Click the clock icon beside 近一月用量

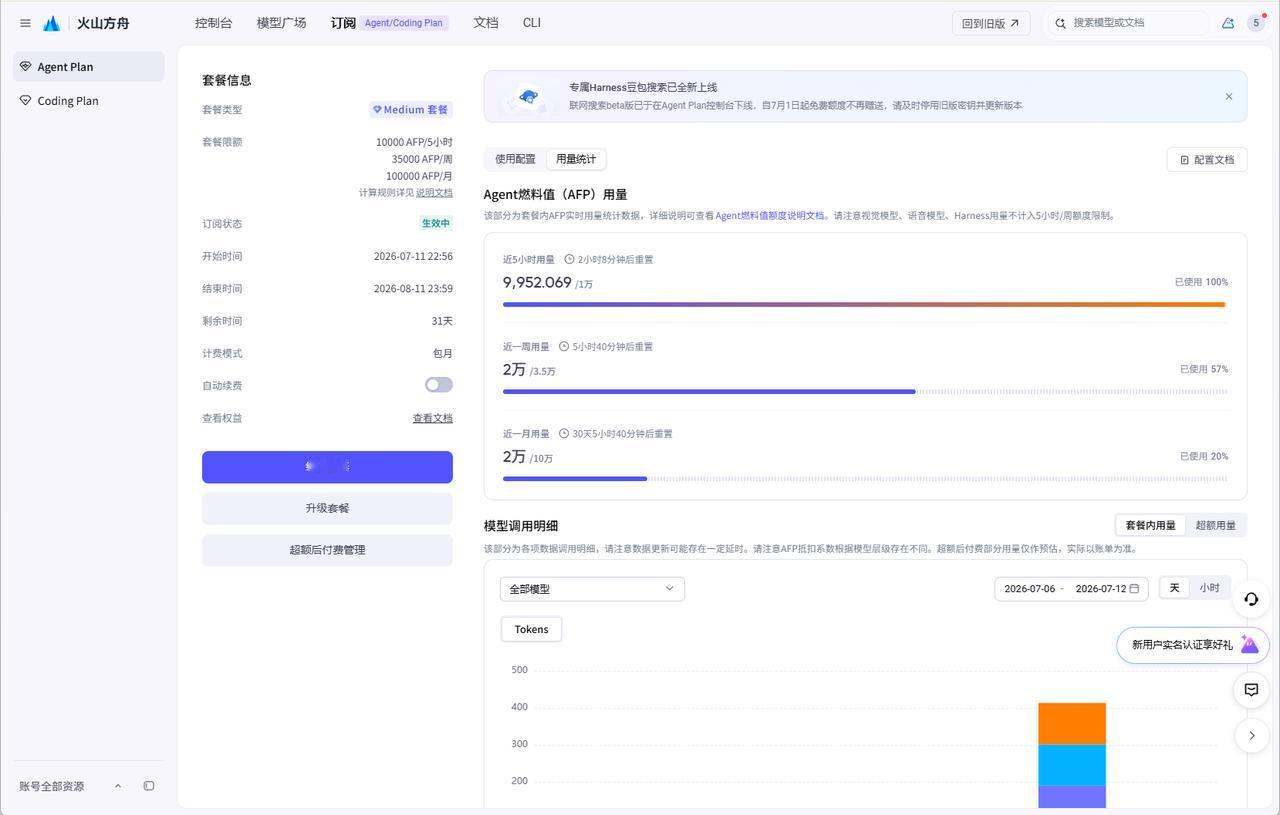(564, 434)
